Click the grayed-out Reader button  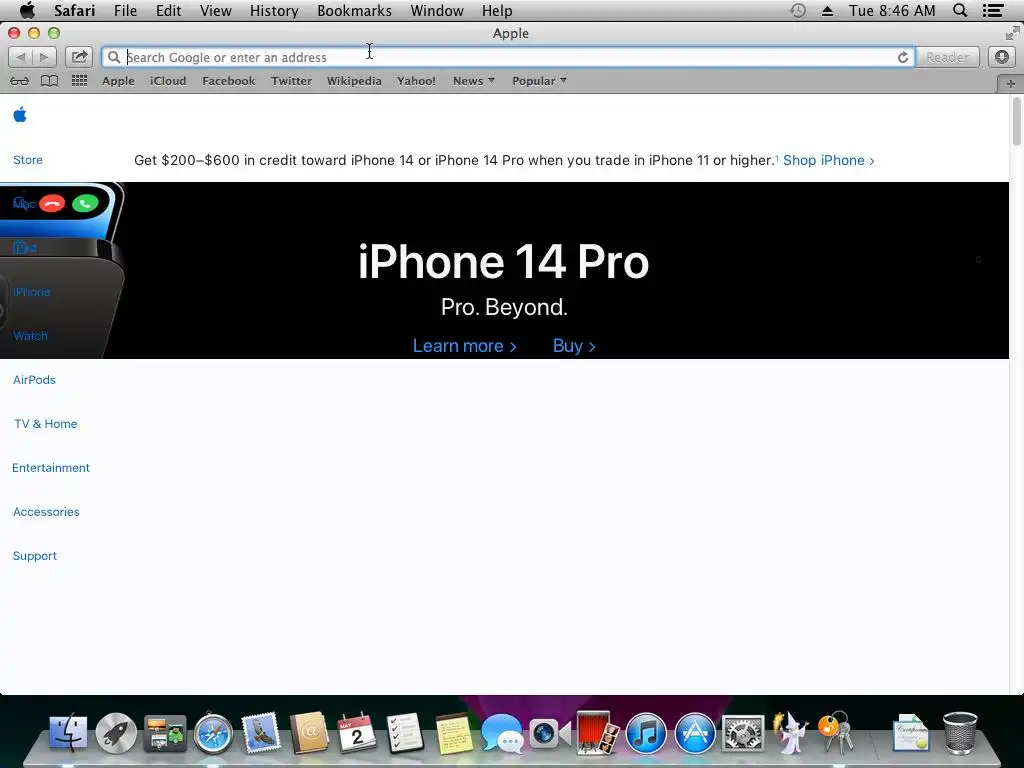(x=947, y=57)
